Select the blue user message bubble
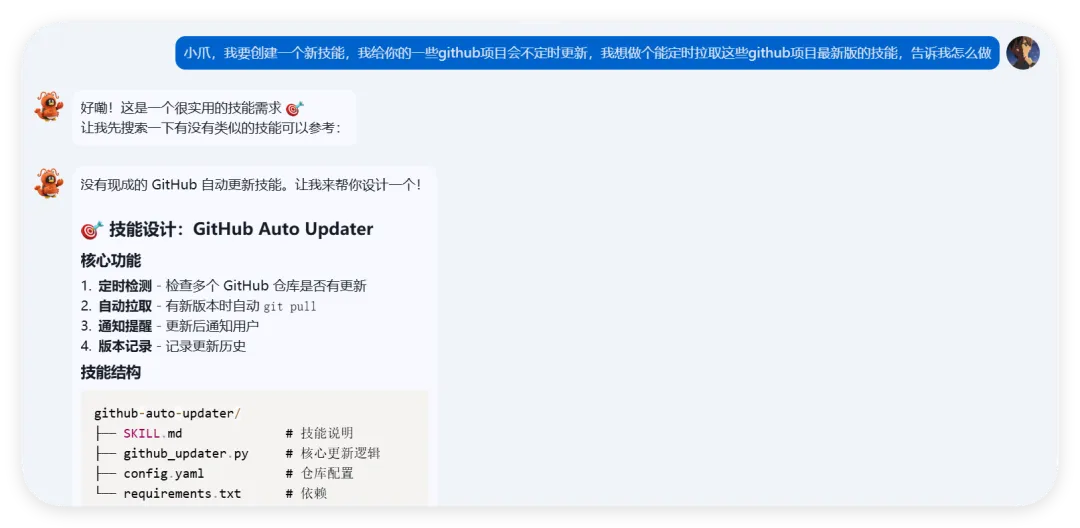 587,53
